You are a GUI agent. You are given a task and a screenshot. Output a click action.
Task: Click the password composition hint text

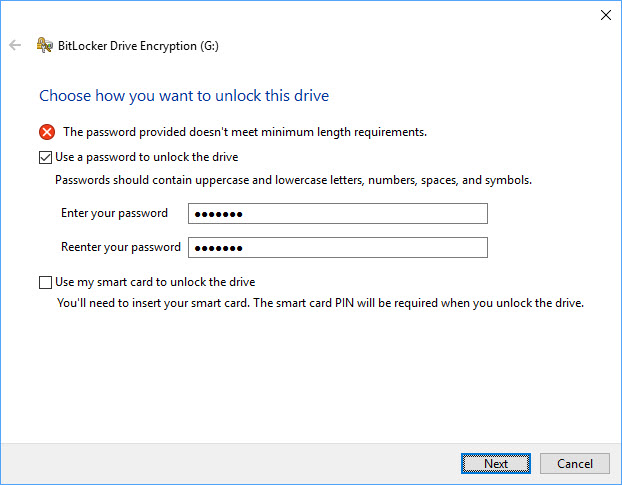click(293, 180)
